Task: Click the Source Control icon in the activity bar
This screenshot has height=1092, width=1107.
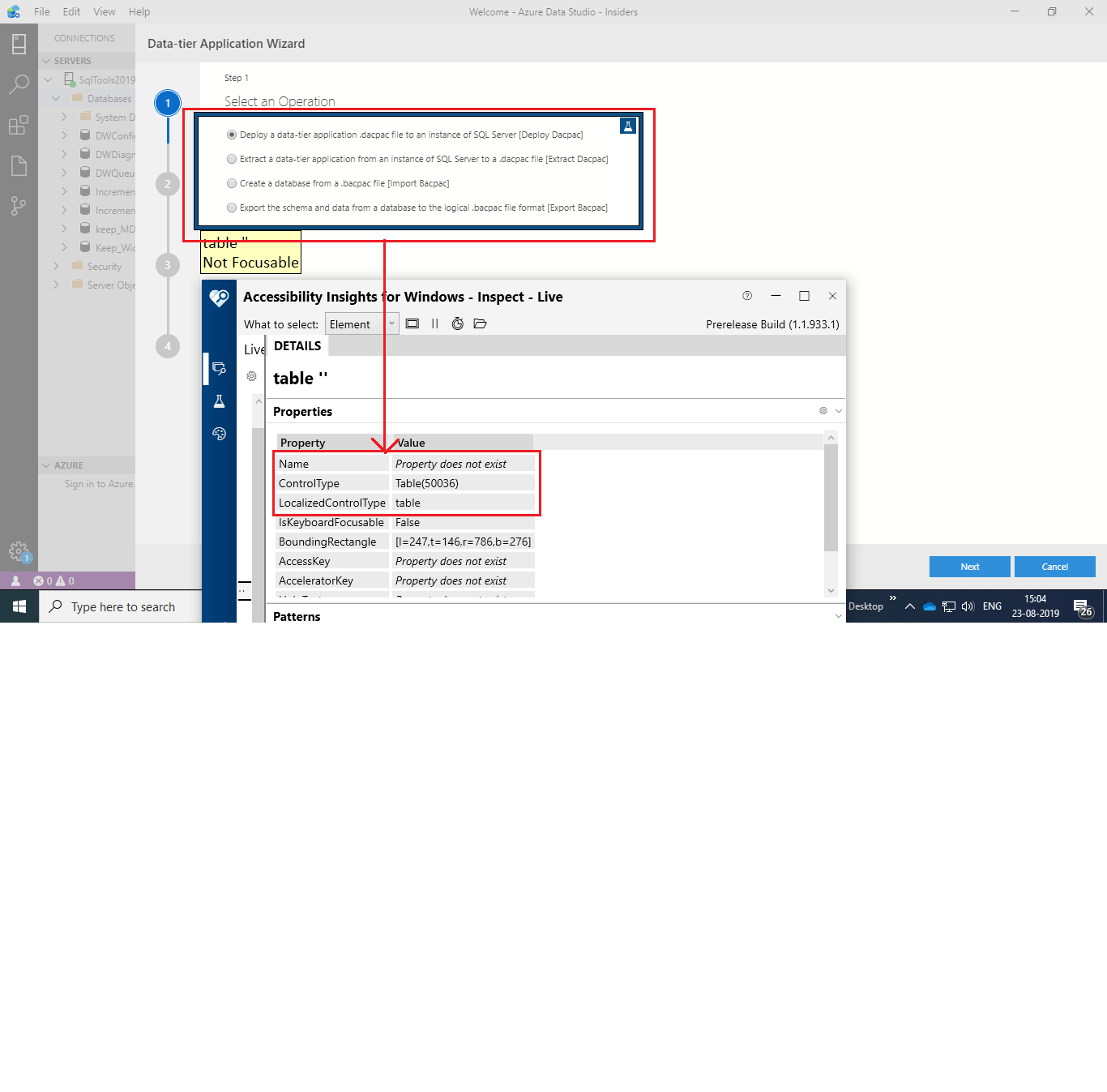Action: (x=19, y=205)
